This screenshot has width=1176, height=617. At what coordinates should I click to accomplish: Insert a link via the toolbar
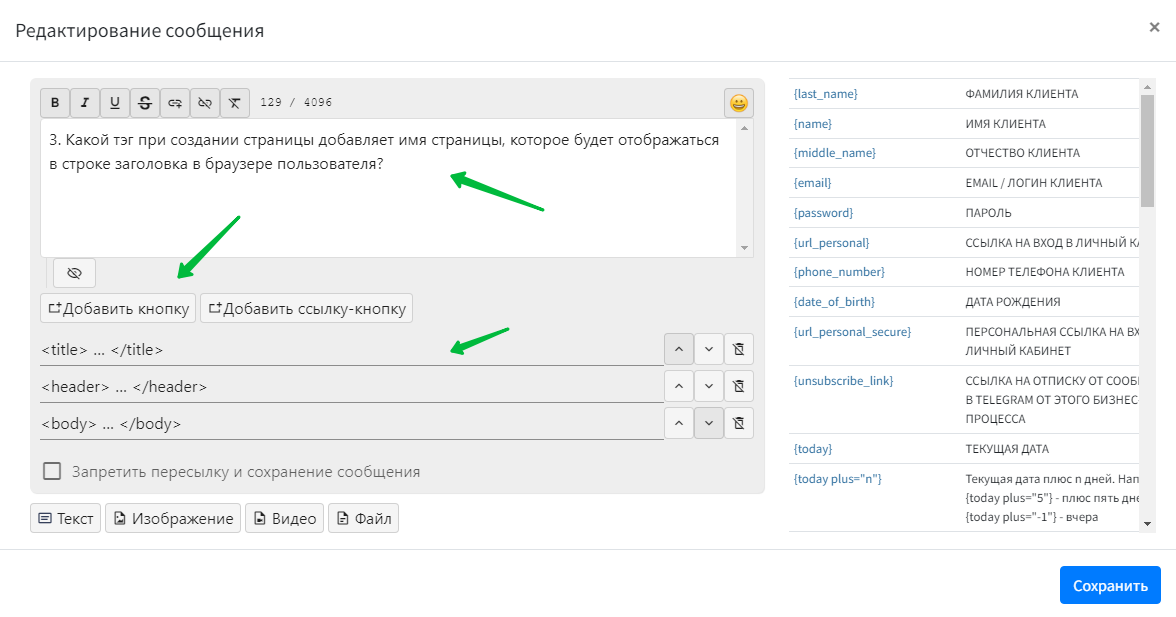[175, 103]
